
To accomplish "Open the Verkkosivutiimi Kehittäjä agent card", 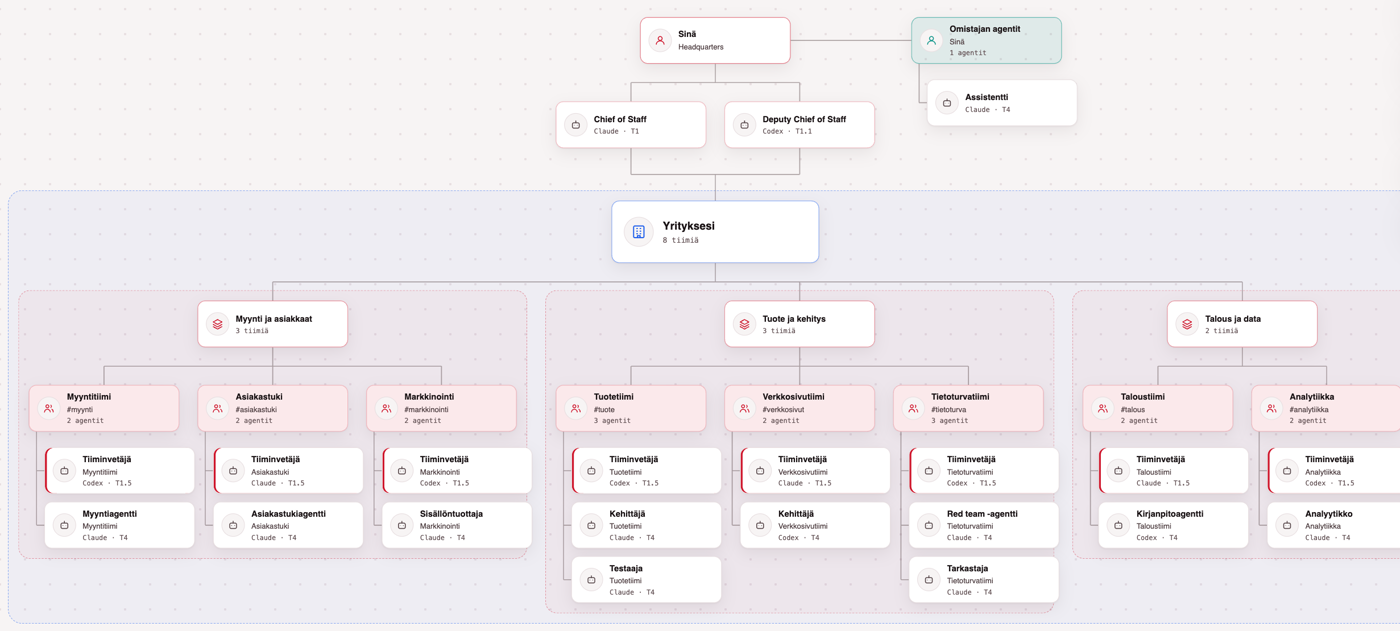I will pyautogui.click(x=815, y=525).
